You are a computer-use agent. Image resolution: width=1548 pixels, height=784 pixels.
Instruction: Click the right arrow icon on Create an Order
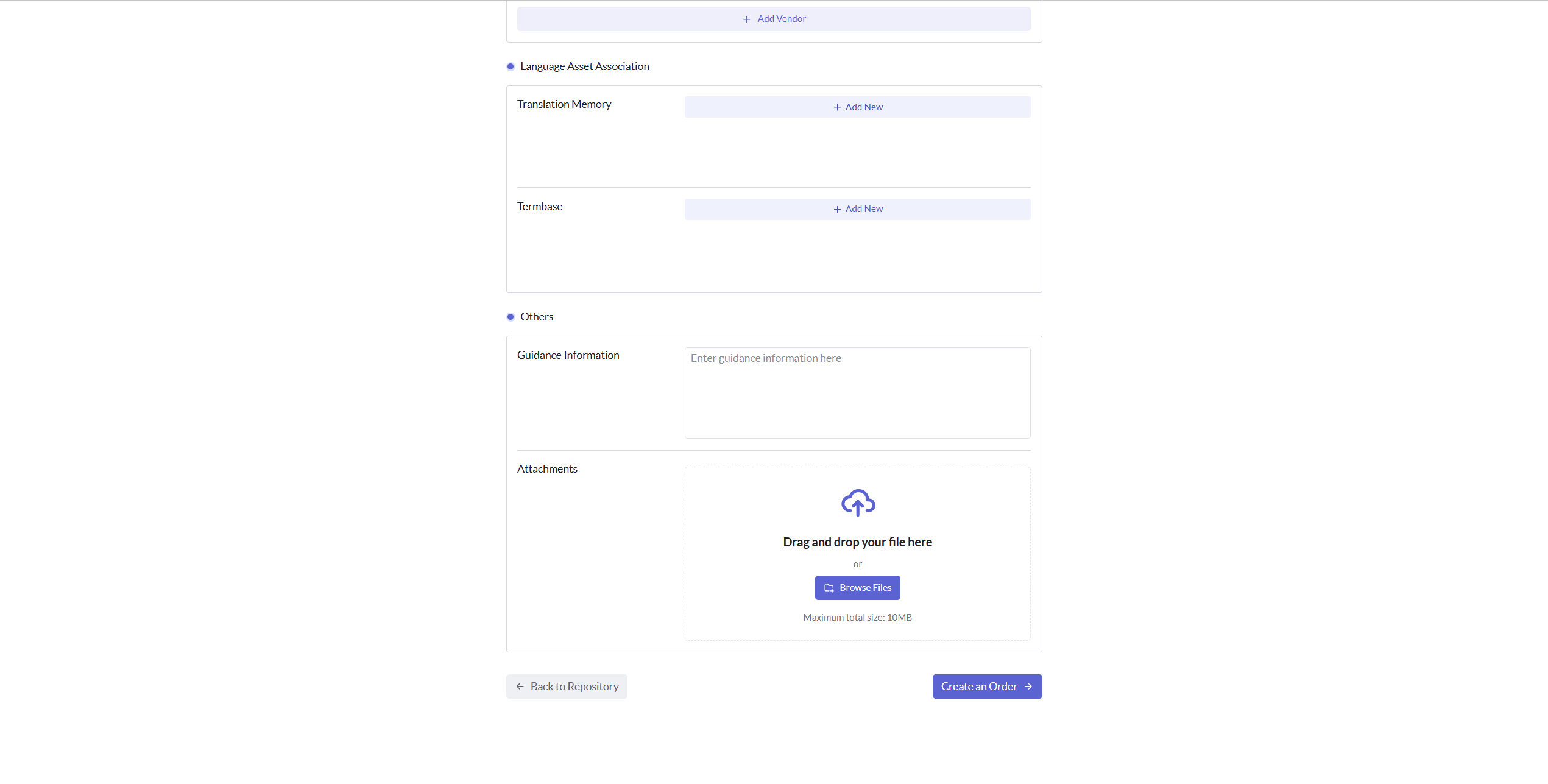(1028, 687)
